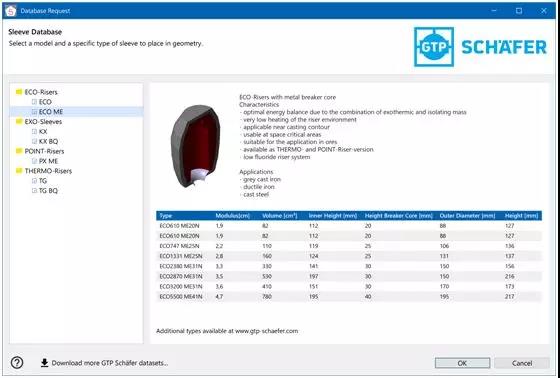This screenshot has height=378, width=560.
Task: Click the Database Request app icon
Action: pyautogui.click(x=11, y=11)
